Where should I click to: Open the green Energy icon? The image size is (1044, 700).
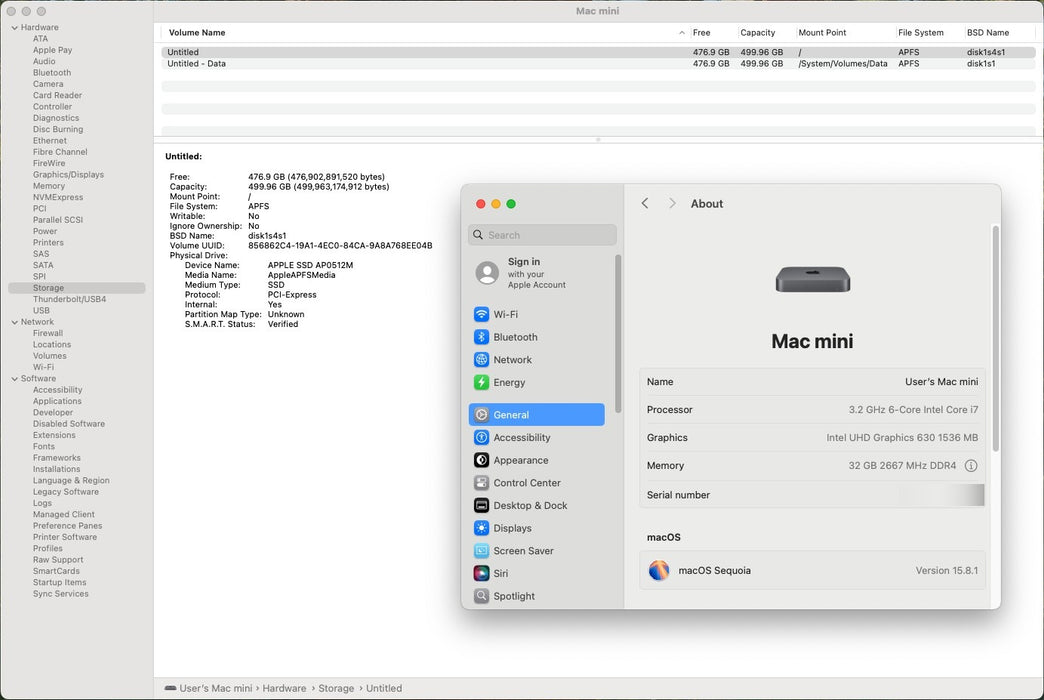pos(481,382)
